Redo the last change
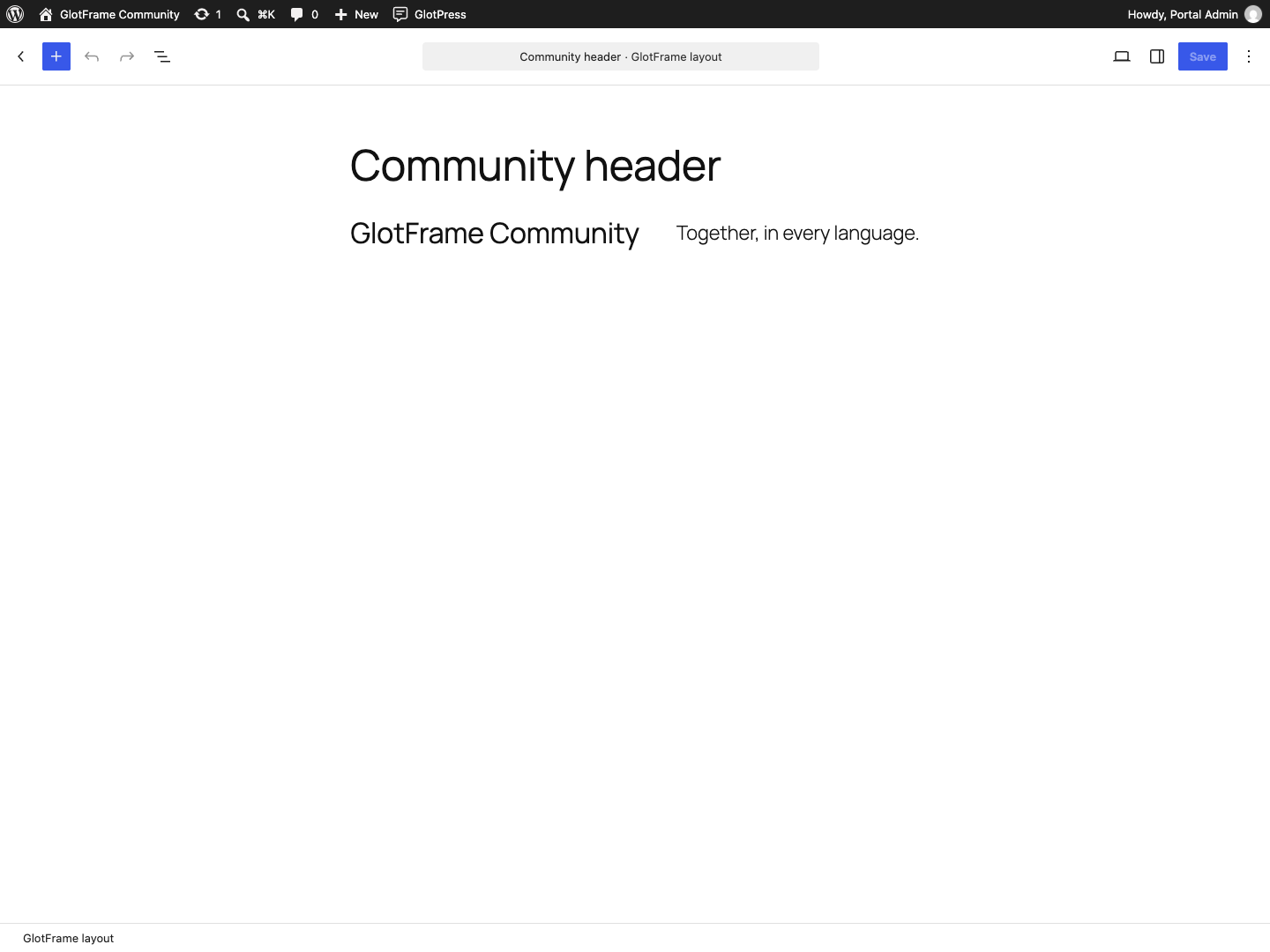 point(127,56)
